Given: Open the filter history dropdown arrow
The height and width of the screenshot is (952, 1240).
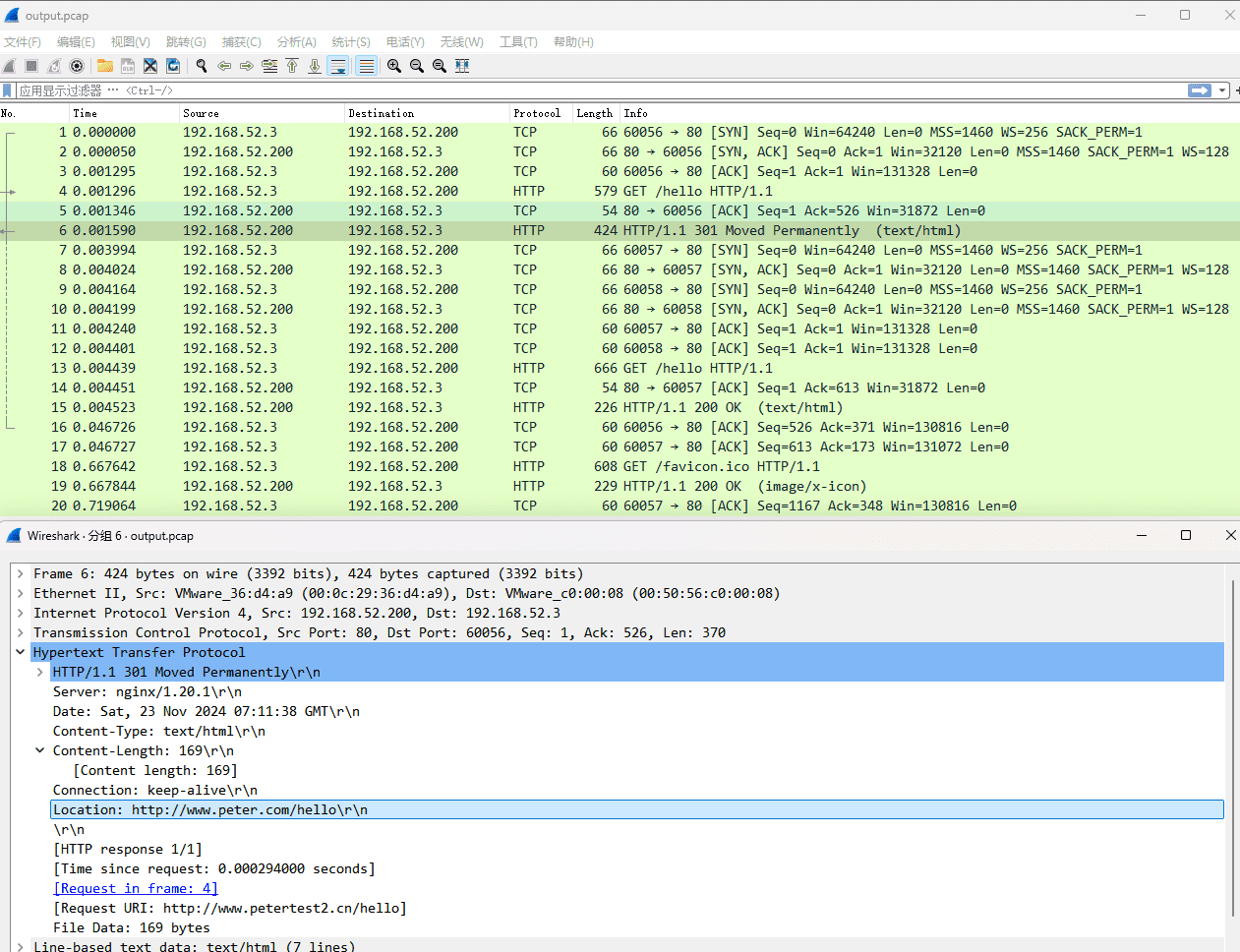Looking at the screenshot, I should pos(1222,90).
